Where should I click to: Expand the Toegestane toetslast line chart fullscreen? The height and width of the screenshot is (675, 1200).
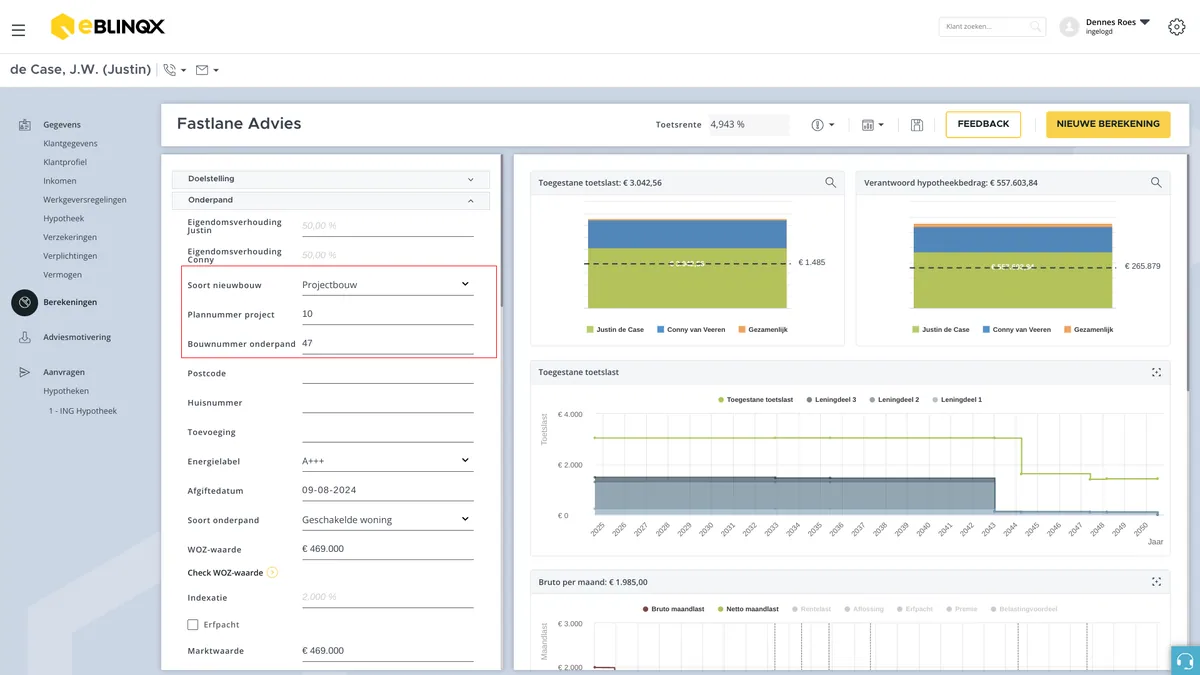1156,372
